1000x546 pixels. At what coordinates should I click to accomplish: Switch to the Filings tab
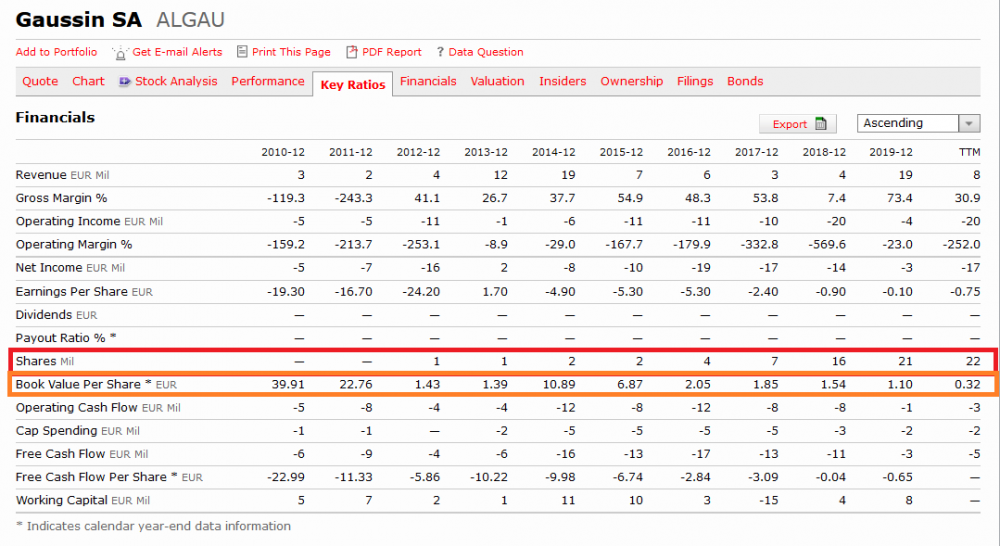pyautogui.click(x=695, y=81)
